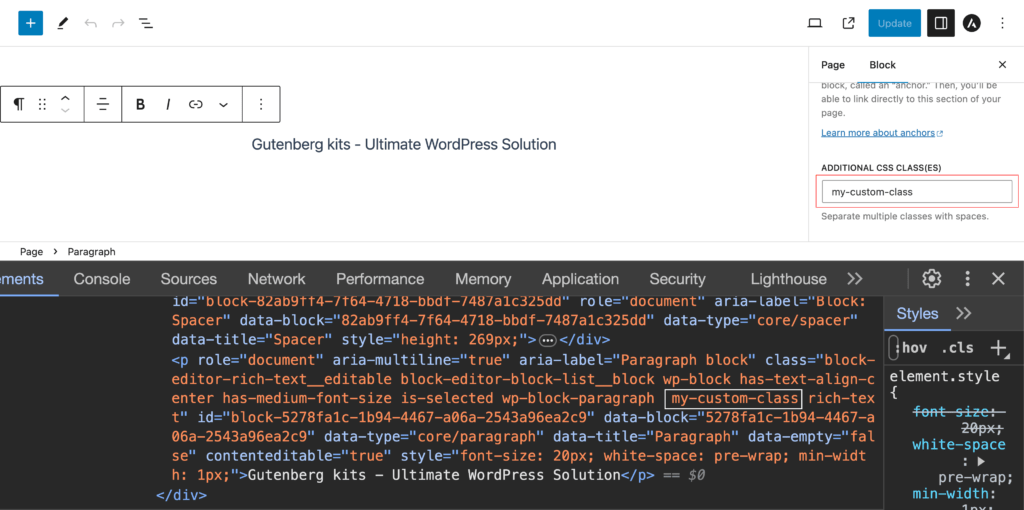The image size is (1024, 510).
Task: Click the paragraph block type icon
Action: pos(18,104)
